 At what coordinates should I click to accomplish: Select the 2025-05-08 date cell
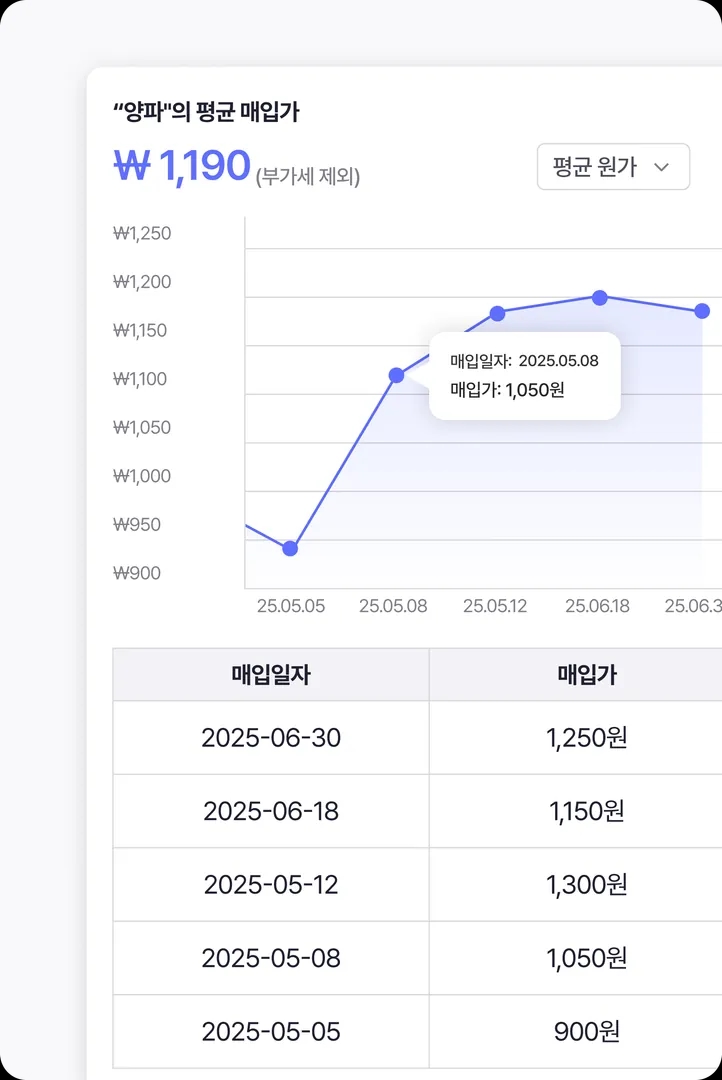coord(271,958)
